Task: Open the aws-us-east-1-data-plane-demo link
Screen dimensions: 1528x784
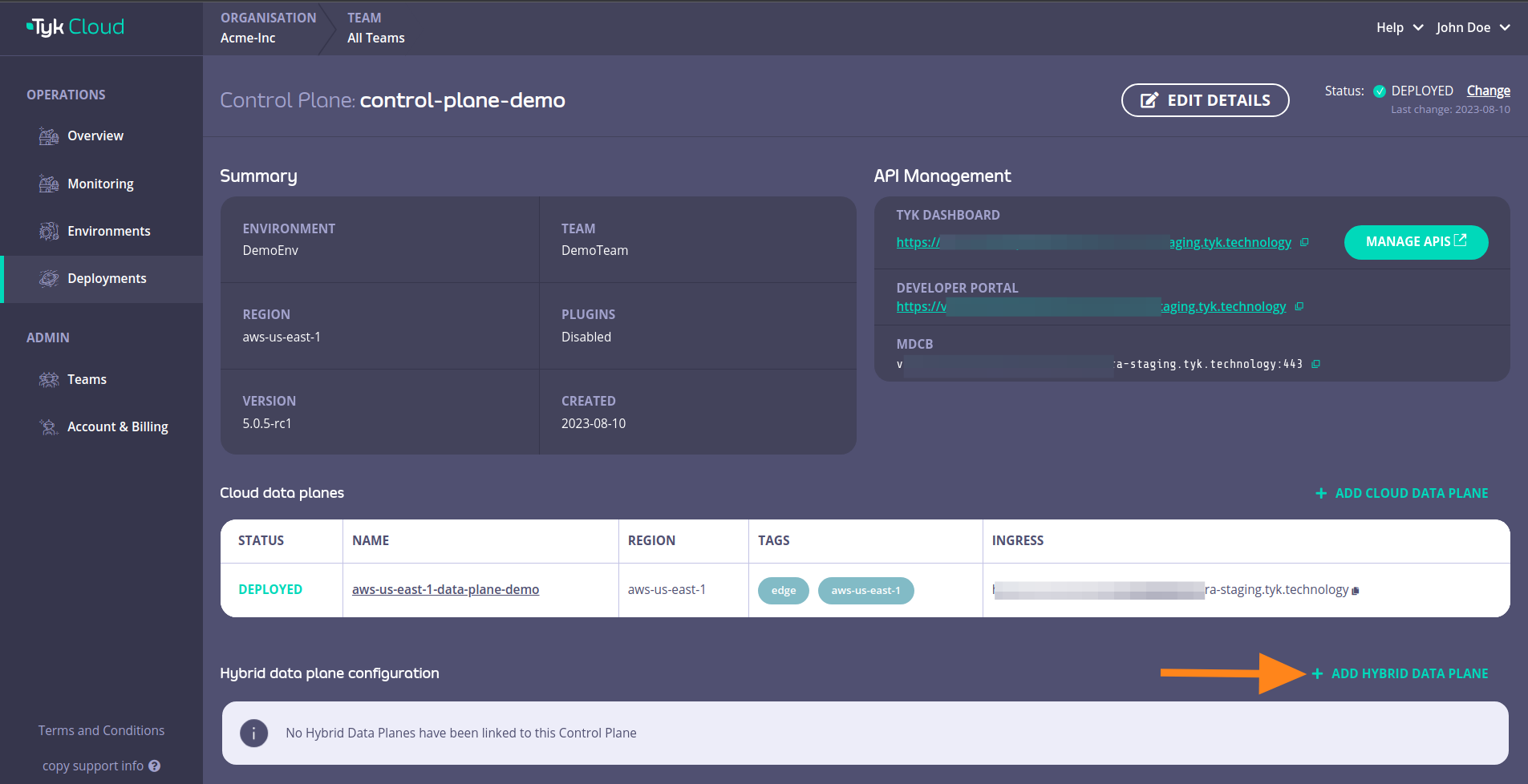Action: pos(445,589)
